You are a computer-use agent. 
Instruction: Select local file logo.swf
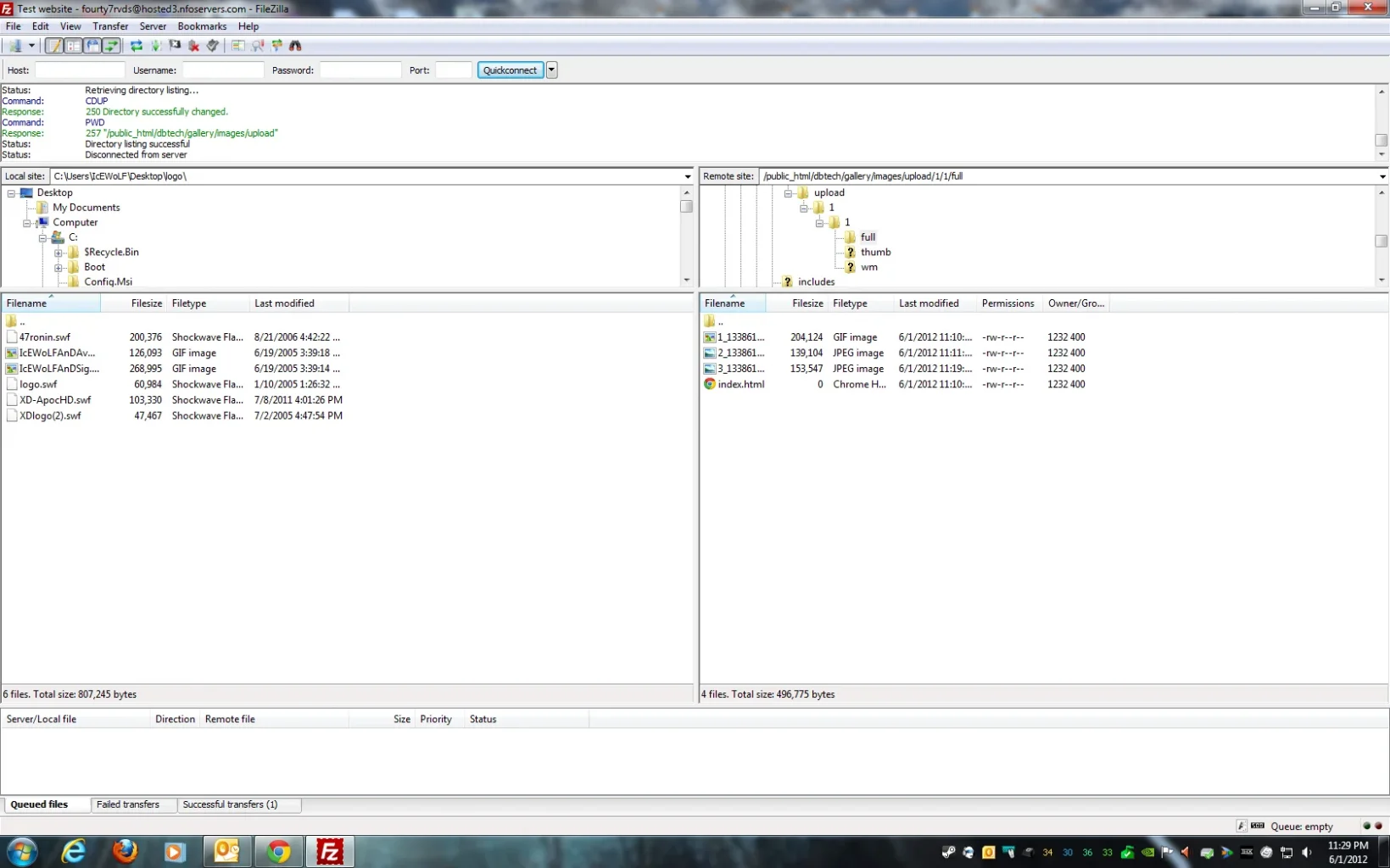[38, 384]
